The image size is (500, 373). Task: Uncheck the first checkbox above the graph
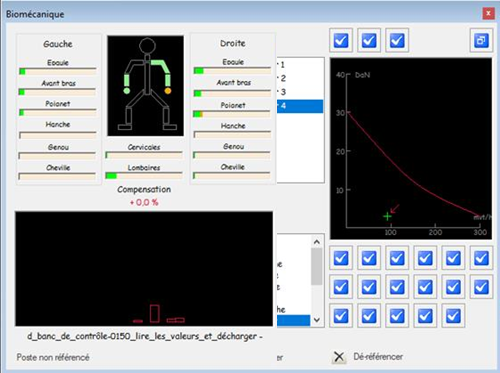pos(341,40)
